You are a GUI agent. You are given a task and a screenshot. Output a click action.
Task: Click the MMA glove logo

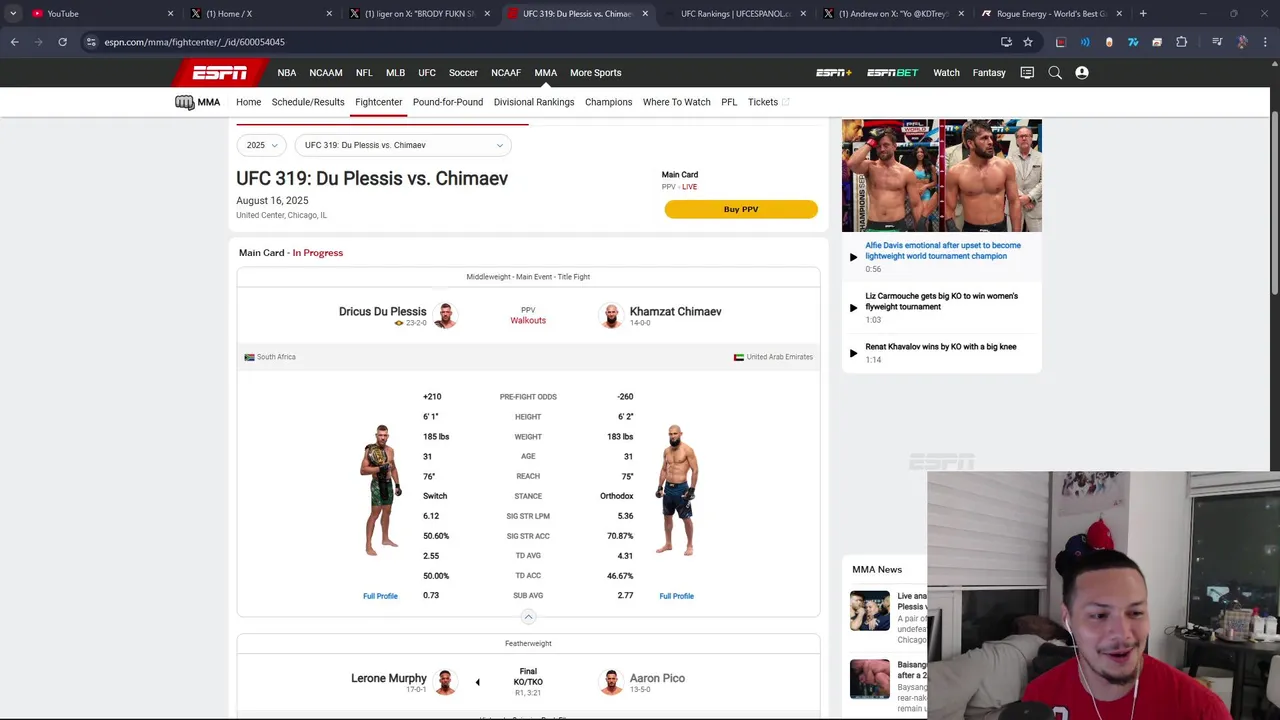(x=185, y=102)
